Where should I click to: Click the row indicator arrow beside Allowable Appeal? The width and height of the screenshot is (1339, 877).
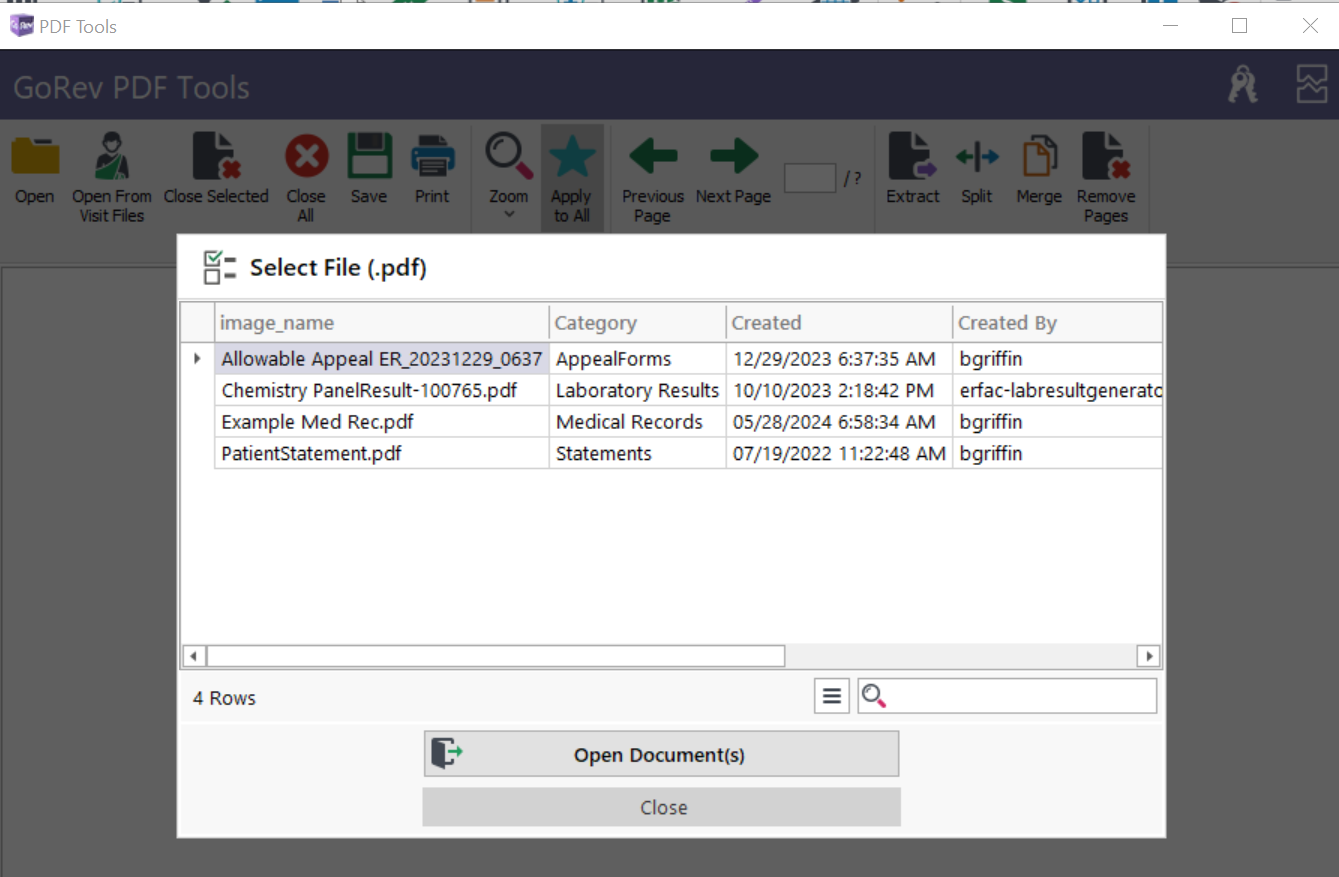click(x=197, y=358)
